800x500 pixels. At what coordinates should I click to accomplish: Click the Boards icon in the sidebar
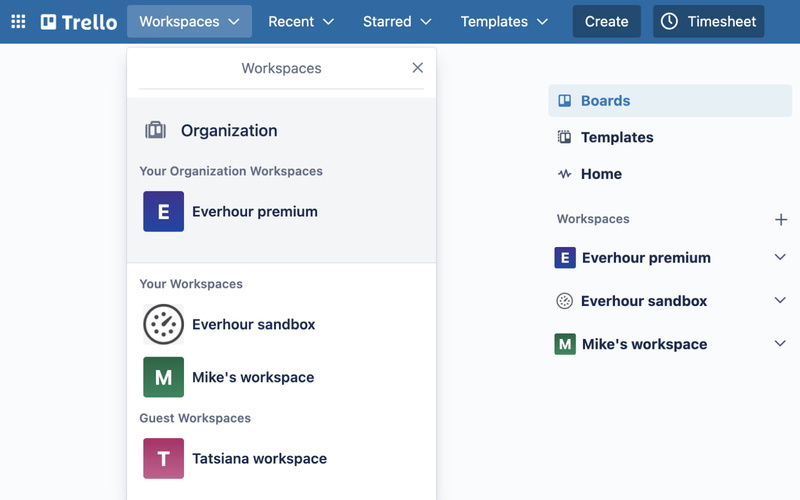(564, 101)
